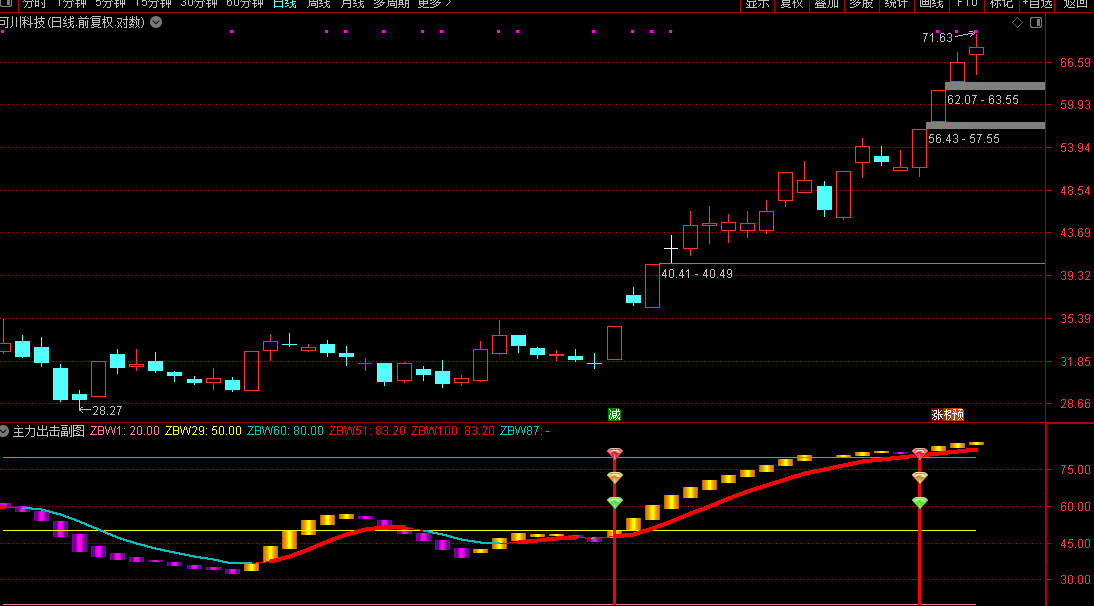Click the 标记 mark button
Viewport: 1094px width, 606px height.
[1002, 3]
